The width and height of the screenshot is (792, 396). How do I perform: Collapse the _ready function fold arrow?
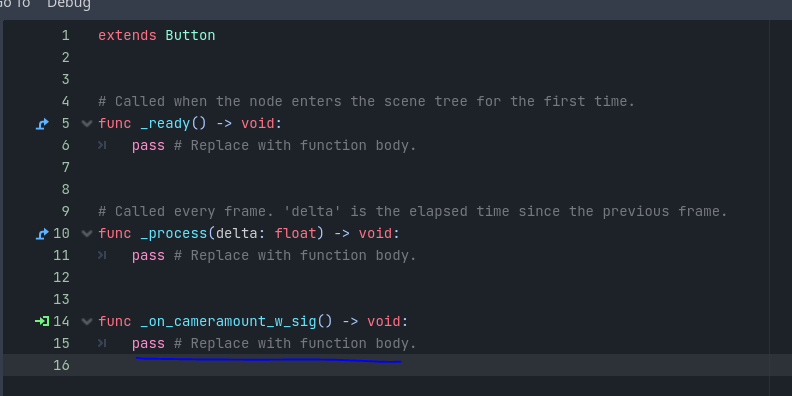pyautogui.click(x=87, y=124)
